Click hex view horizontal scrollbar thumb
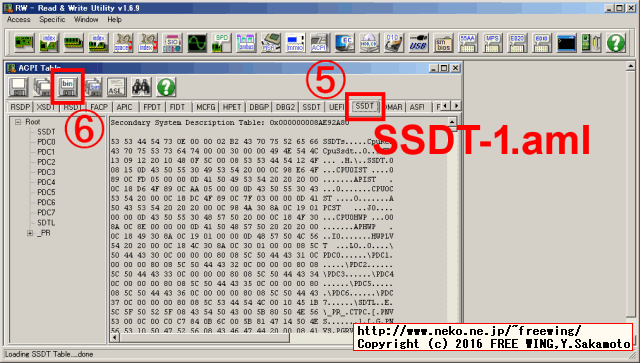 [205, 338]
